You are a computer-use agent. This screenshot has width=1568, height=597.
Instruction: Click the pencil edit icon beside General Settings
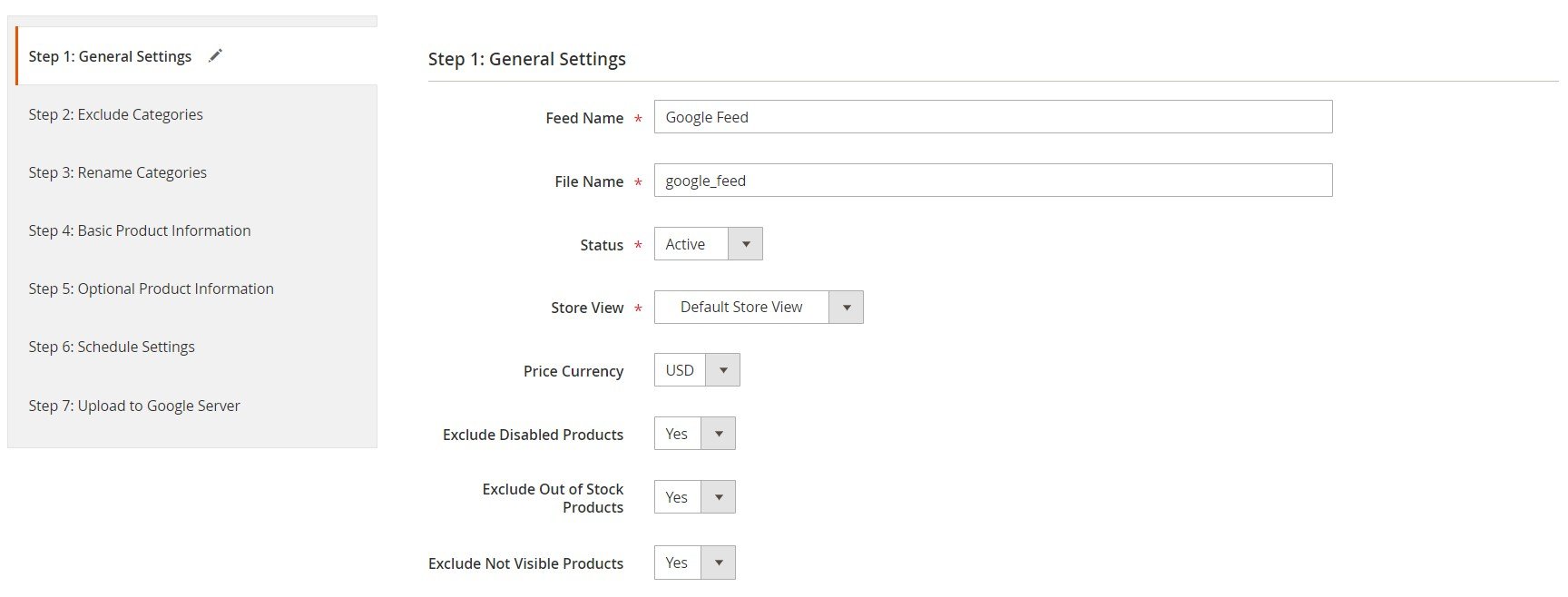pos(215,56)
